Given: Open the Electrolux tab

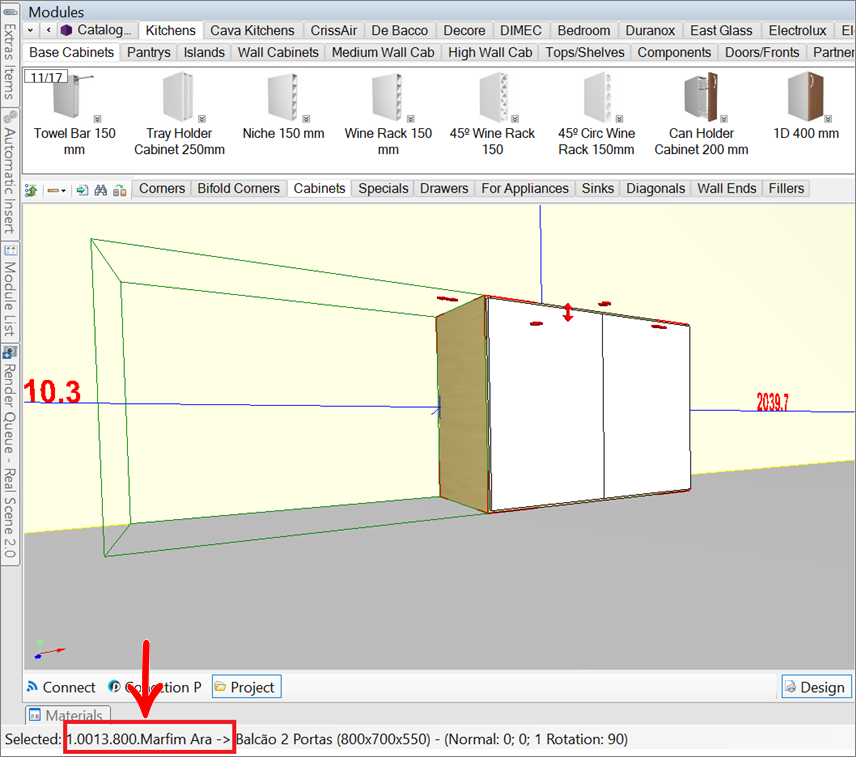Looking at the screenshot, I should [x=798, y=30].
